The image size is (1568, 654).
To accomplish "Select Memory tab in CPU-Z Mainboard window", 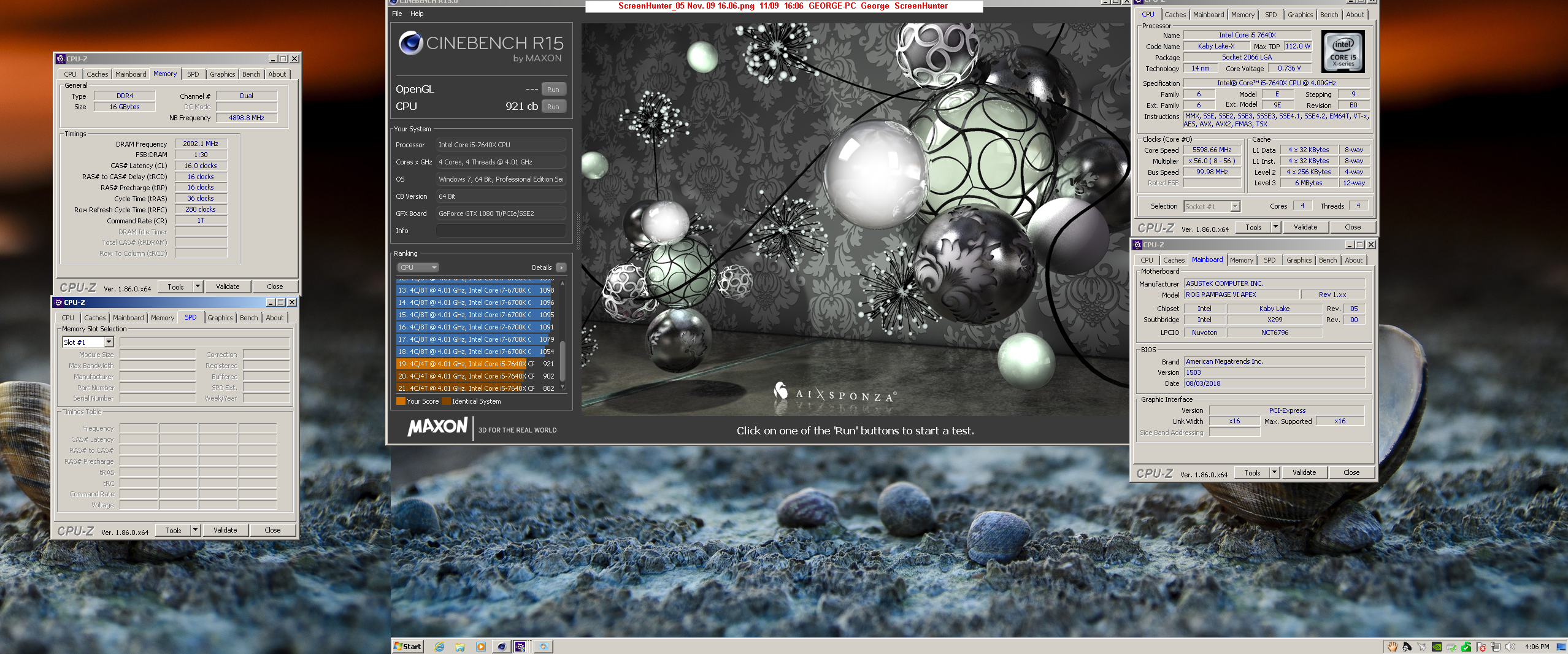I will (1241, 260).
